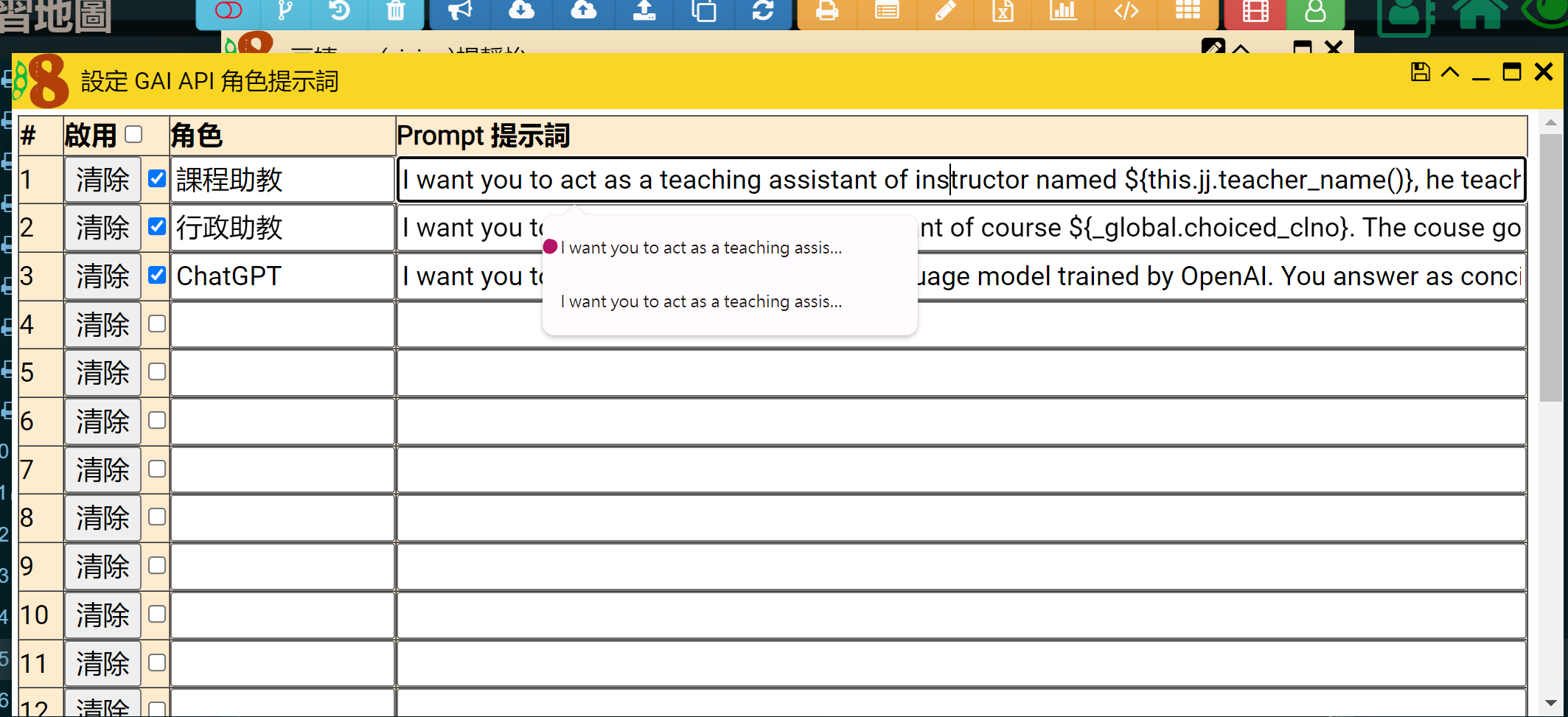Click the megaphone announcement icon

[460, 10]
